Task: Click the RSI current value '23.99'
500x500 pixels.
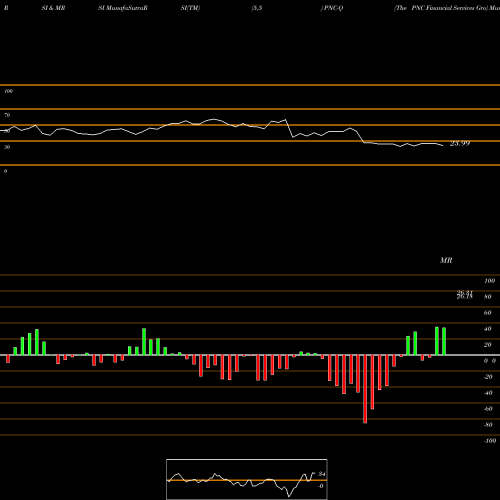Action: pos(460,143)
